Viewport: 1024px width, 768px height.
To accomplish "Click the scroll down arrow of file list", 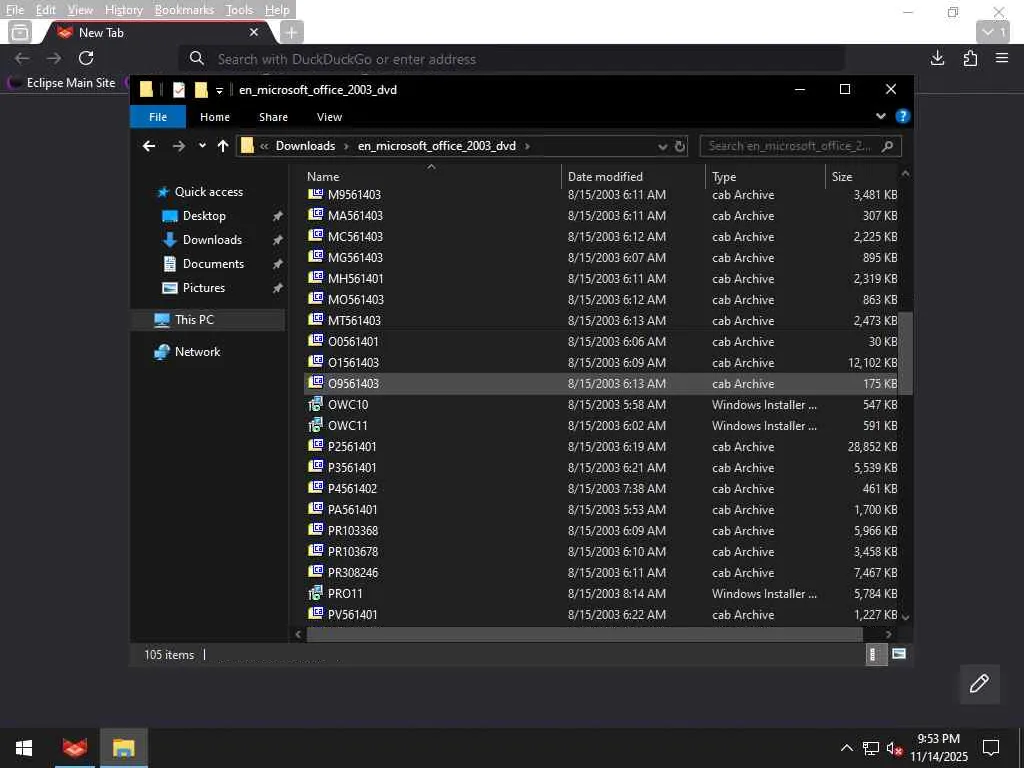I will pyautogui.click(x=905, y=616).
